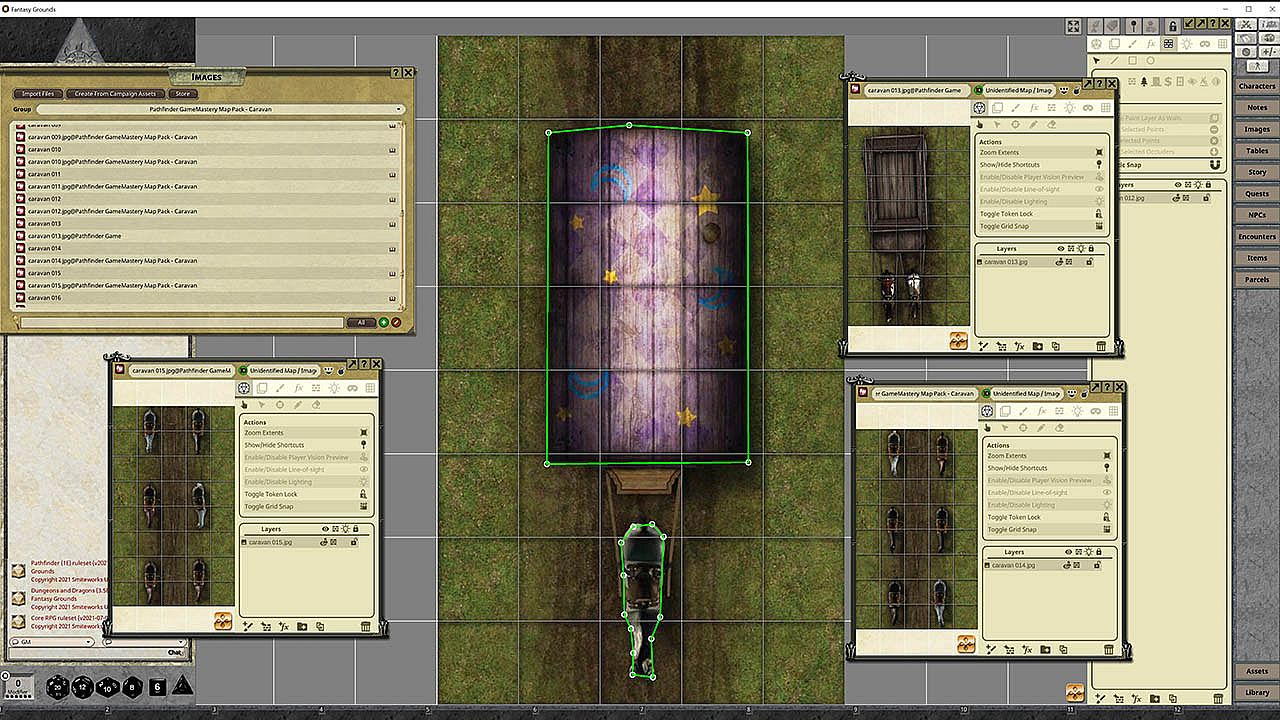Image resolution: width=1280 pixels, height=720 pixels.
Task: Click add-folder icon in caravan 013 window
Action: 1037,346
